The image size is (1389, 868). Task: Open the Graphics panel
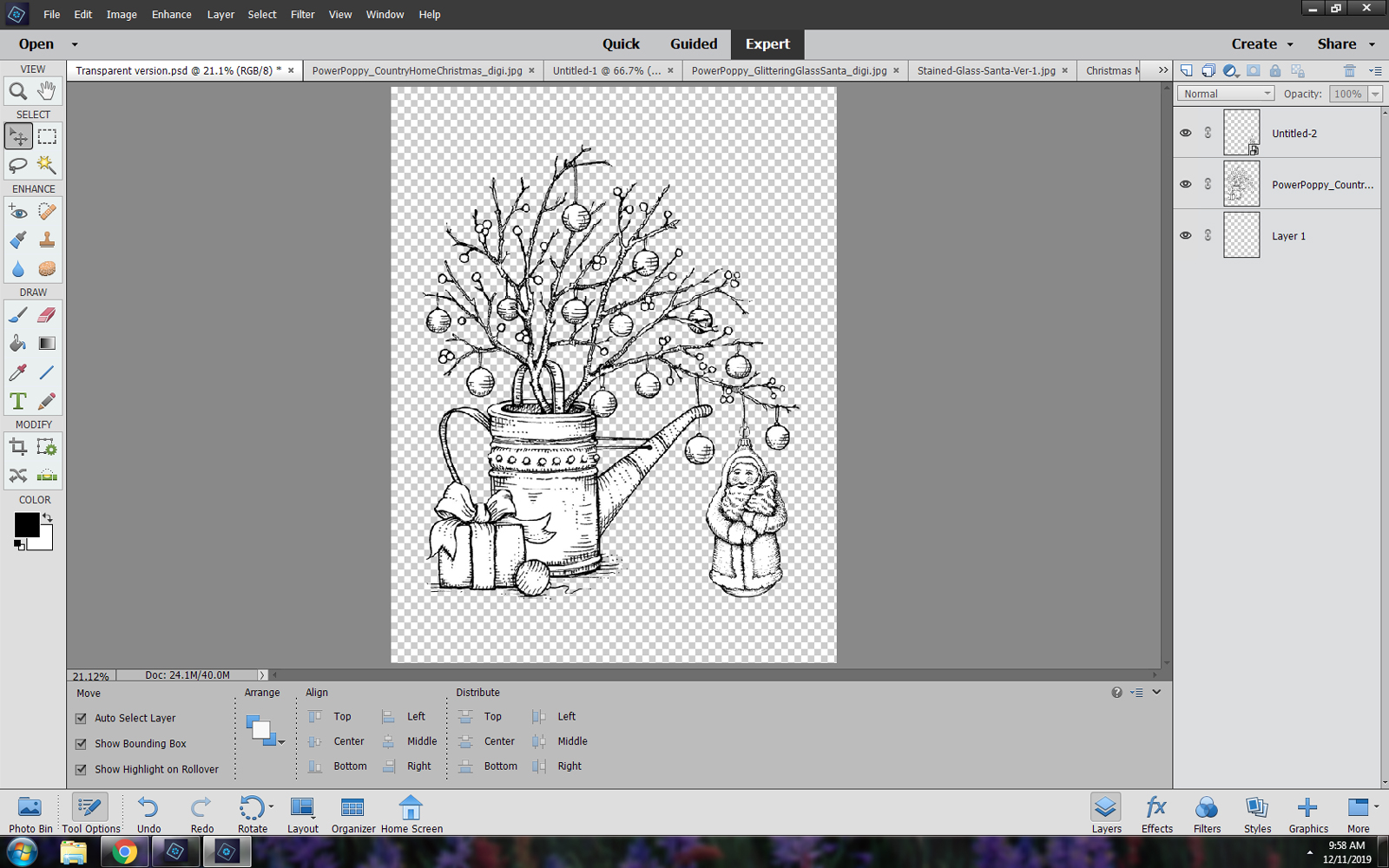(1308, 814)
